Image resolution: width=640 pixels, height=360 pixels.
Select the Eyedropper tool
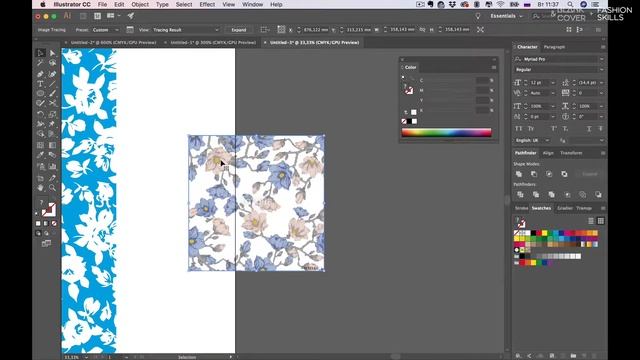(x=40, y=155)
